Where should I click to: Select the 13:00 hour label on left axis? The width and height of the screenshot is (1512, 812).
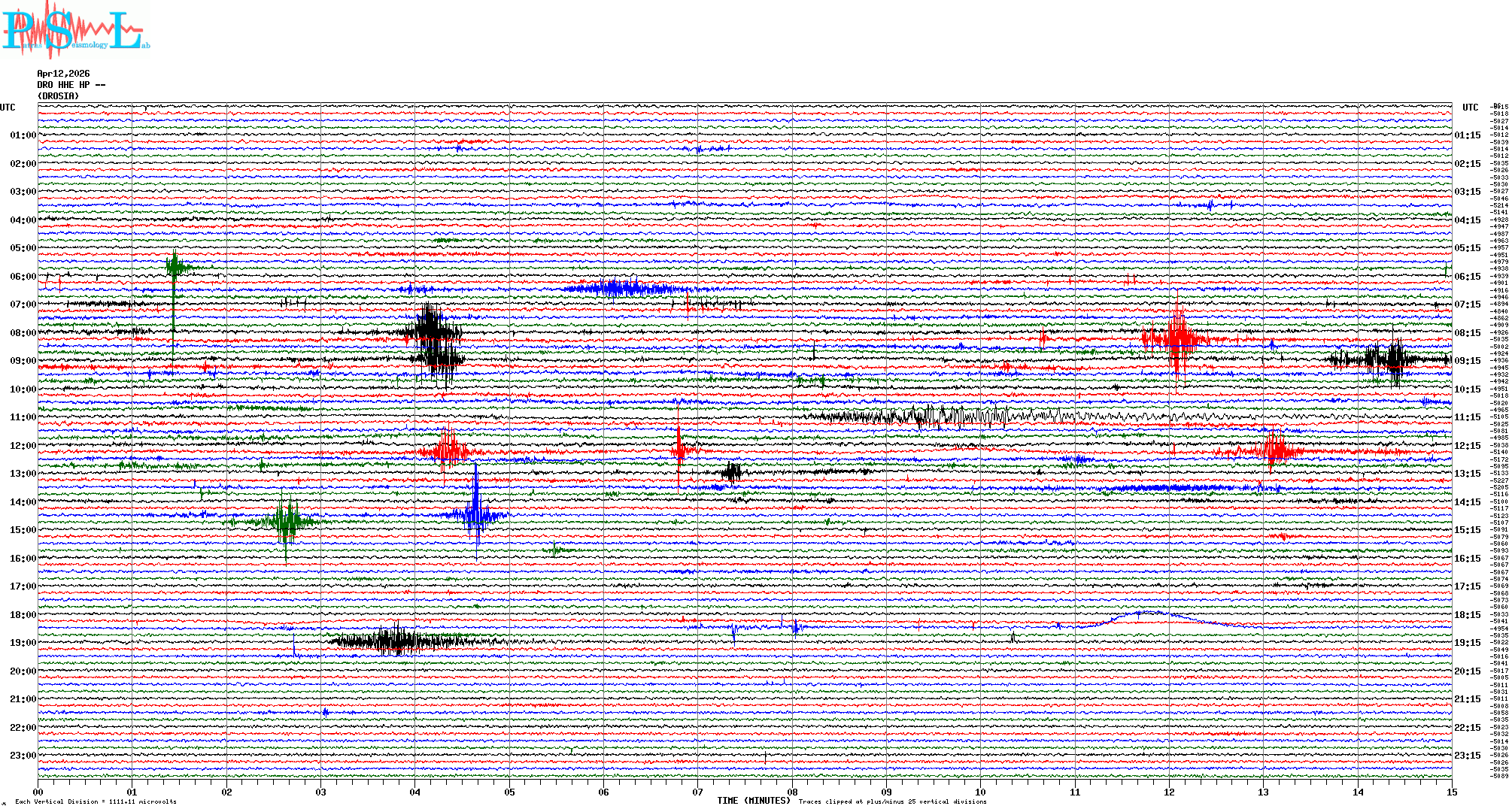click(23, 474)
